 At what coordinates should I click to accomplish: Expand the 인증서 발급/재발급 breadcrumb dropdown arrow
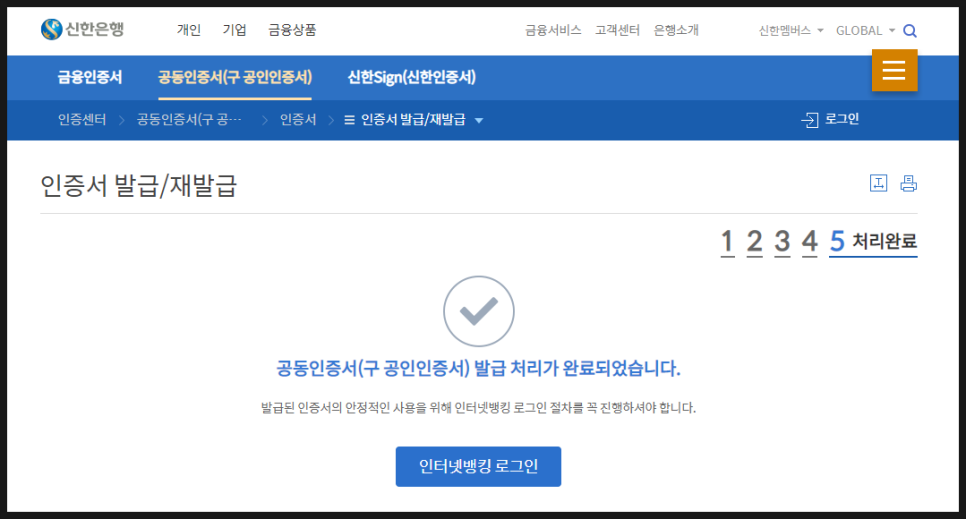(x=479, y=120)
